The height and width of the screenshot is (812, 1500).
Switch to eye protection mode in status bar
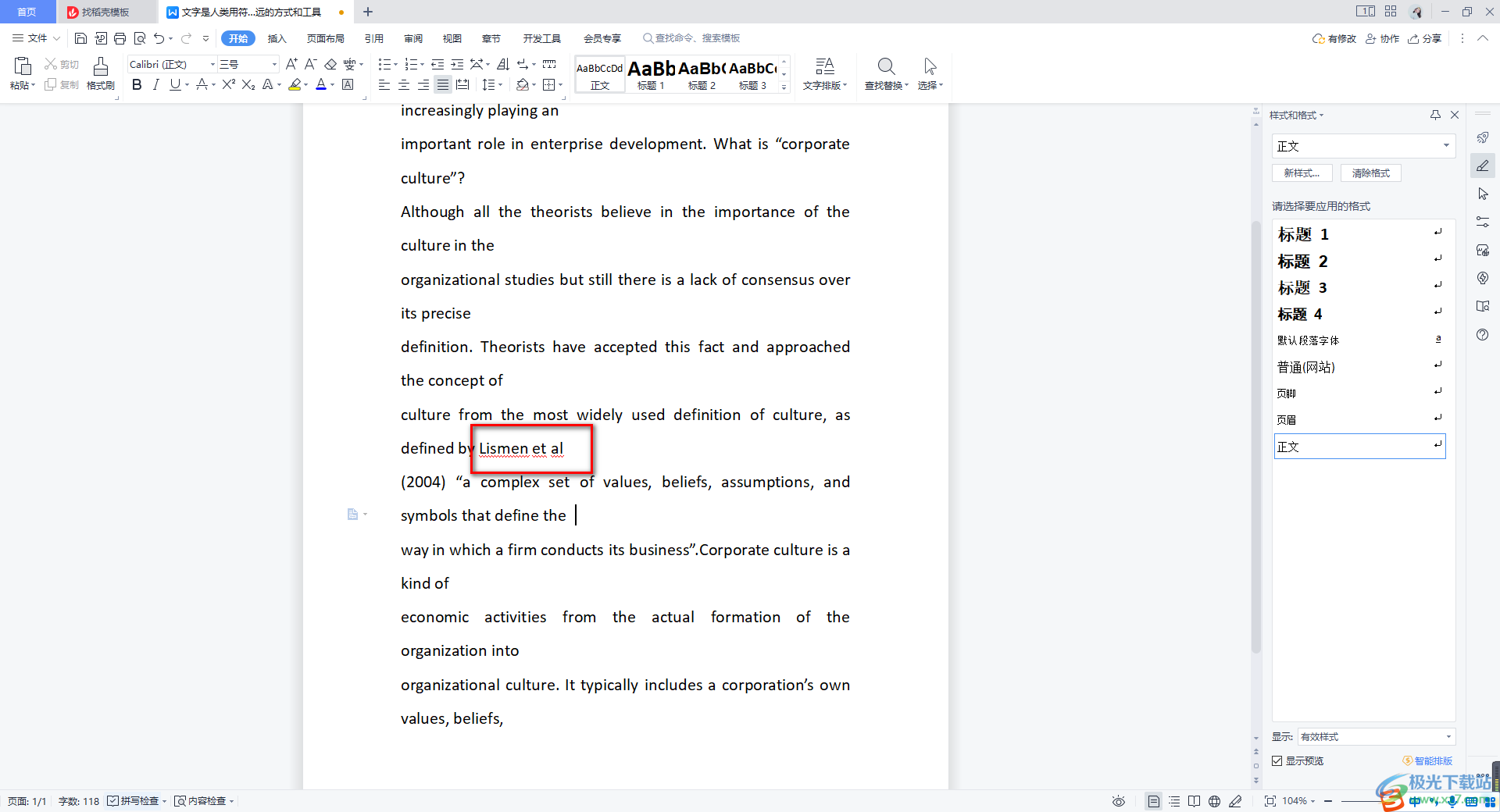(x=1119, y=801)
